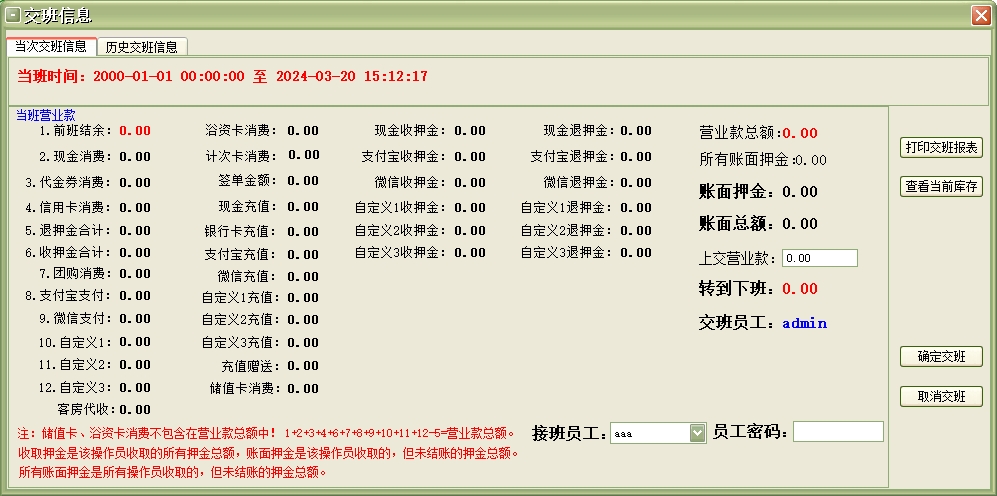This screenshot has width=997, height=496.
Task: Confirm shift handover with 确定交班
Action: pos(941,357)
